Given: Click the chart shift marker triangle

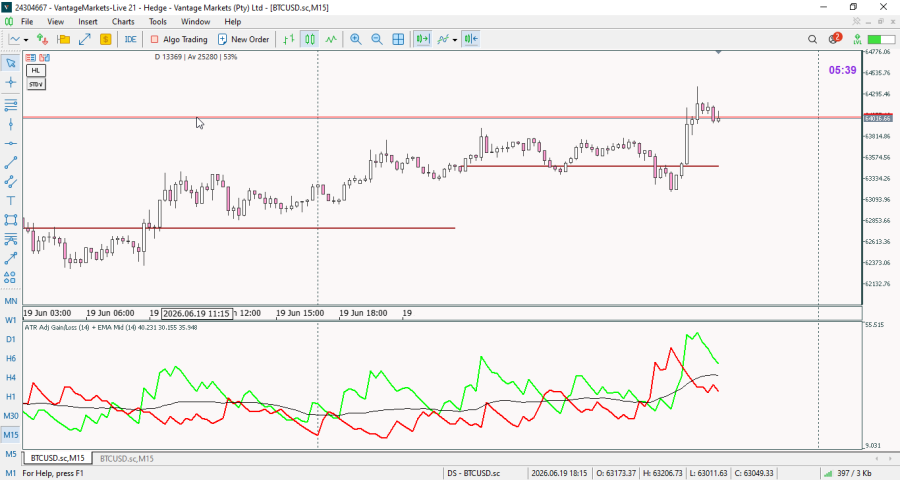Looking at the screenshot, I should [x=718, y=52].
